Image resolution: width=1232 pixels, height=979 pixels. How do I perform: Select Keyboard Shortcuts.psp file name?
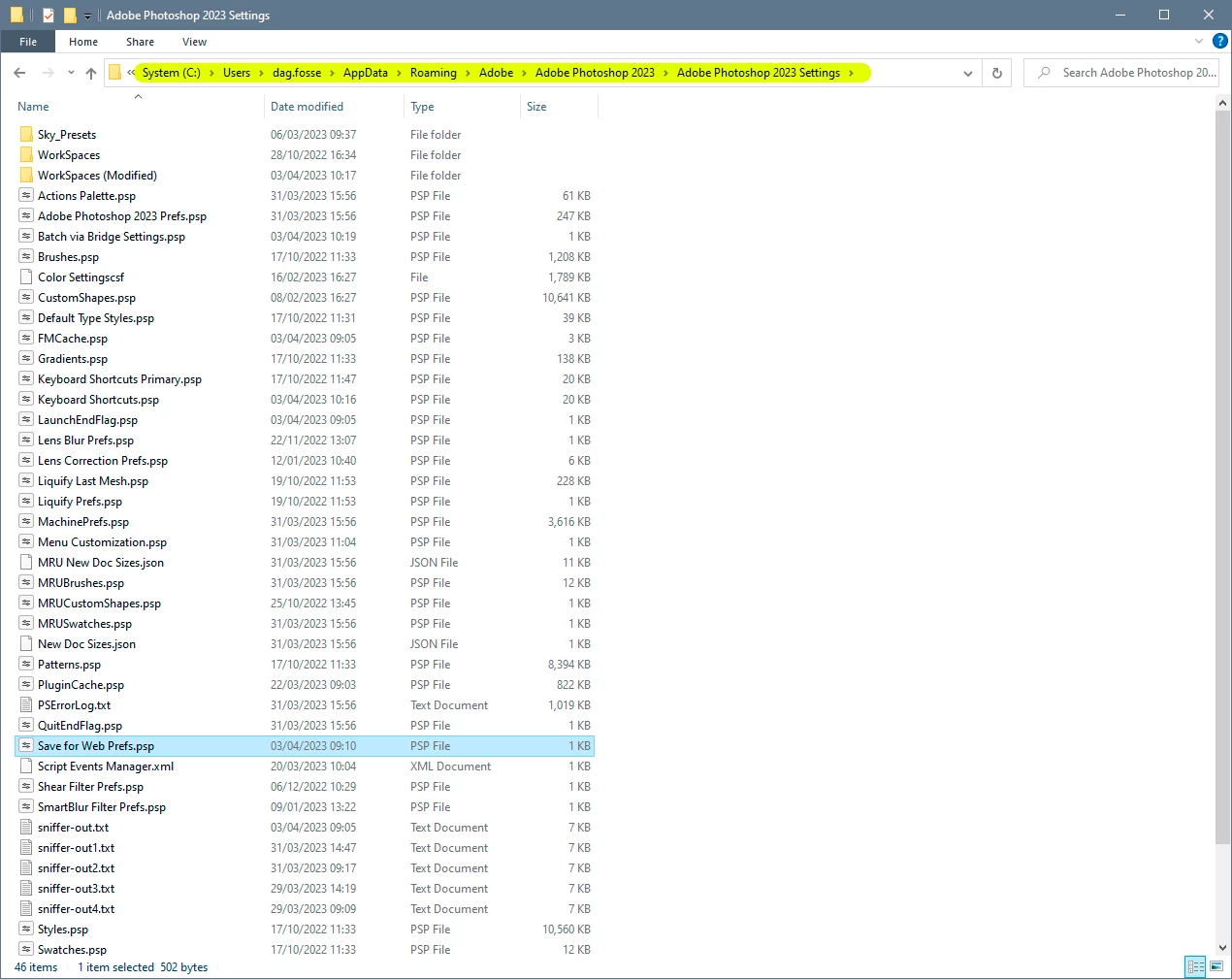coord(98,400)
